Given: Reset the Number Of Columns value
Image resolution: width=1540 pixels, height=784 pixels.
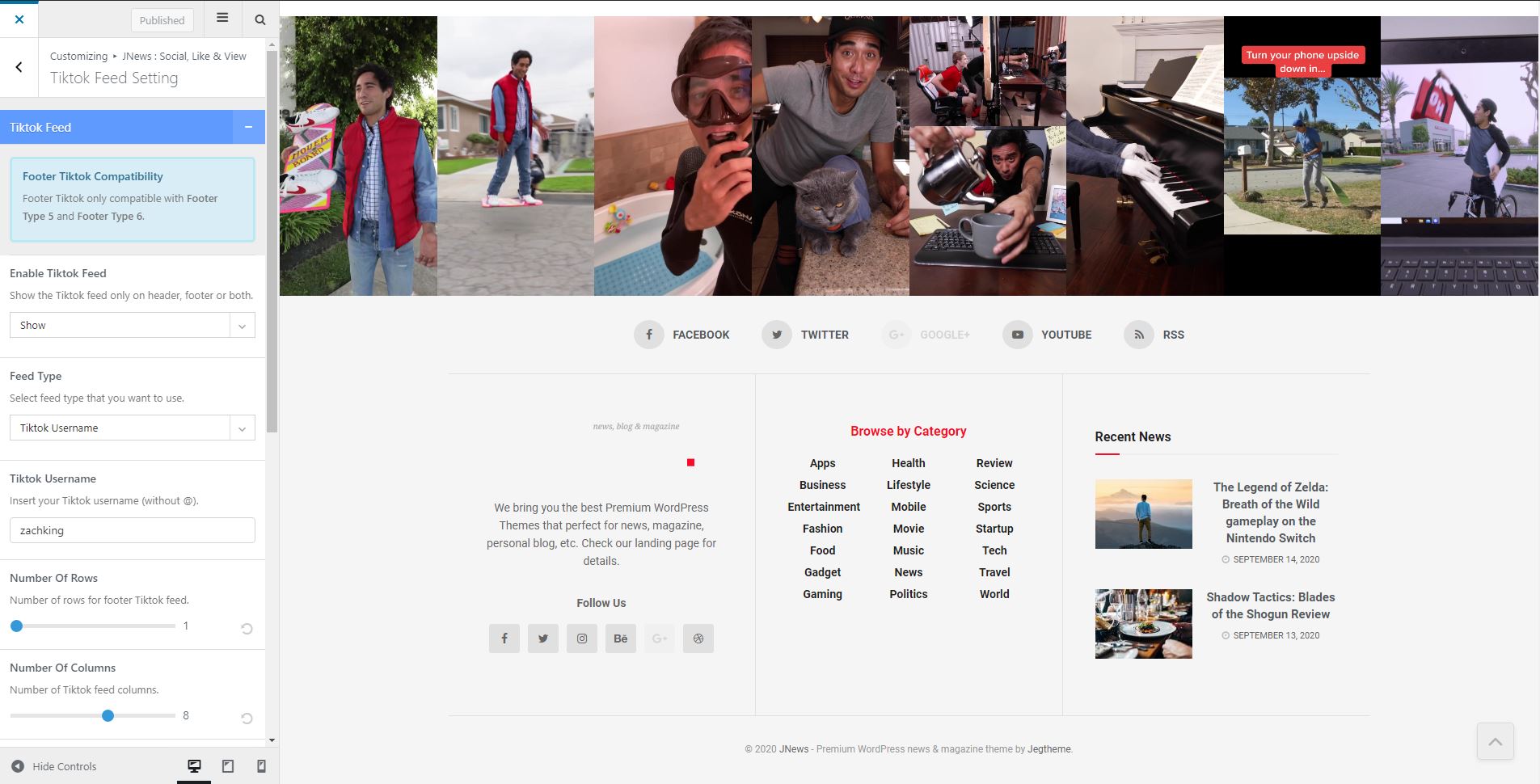Looking at the screenshot, I should pos(247,719).
